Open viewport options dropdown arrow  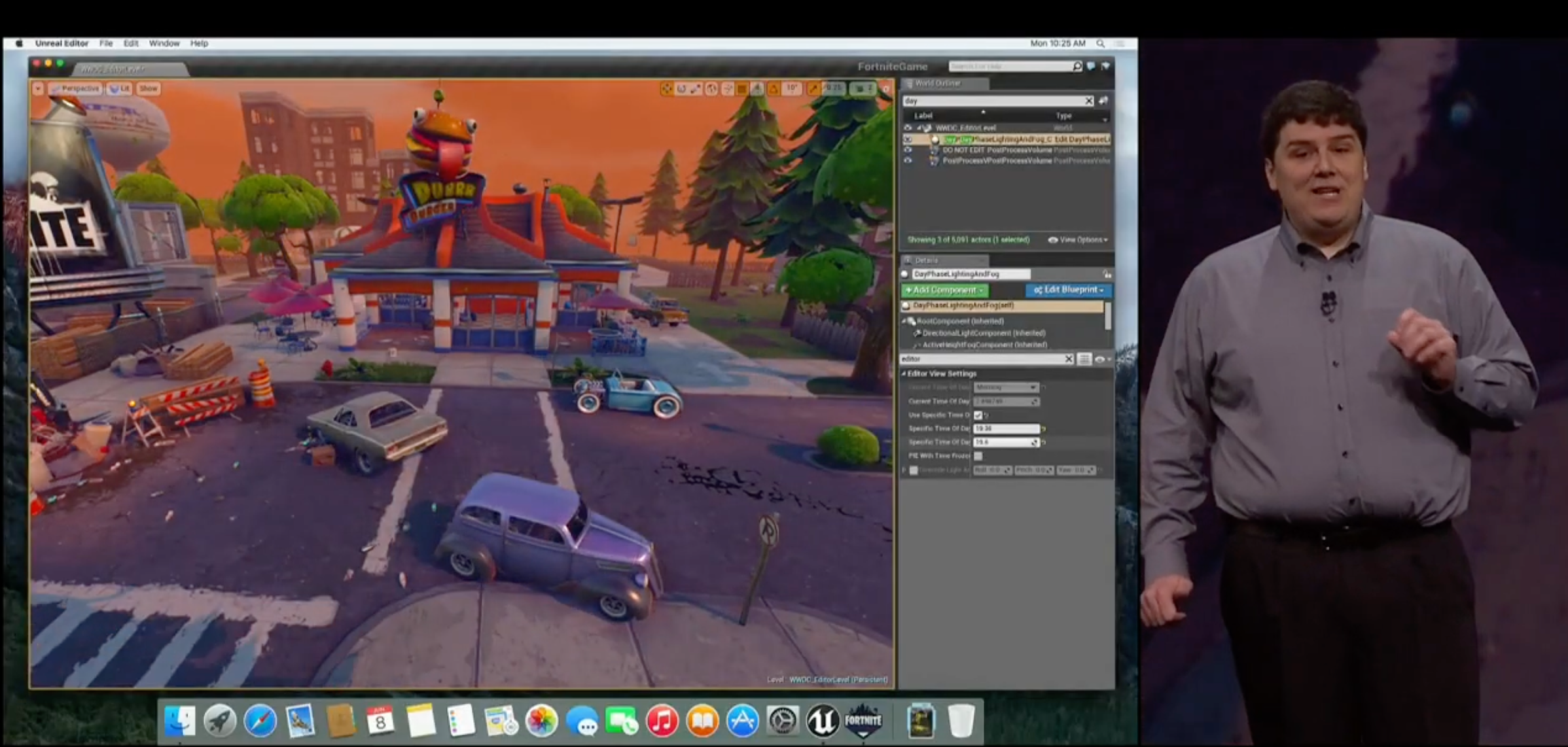pos(38,88)
